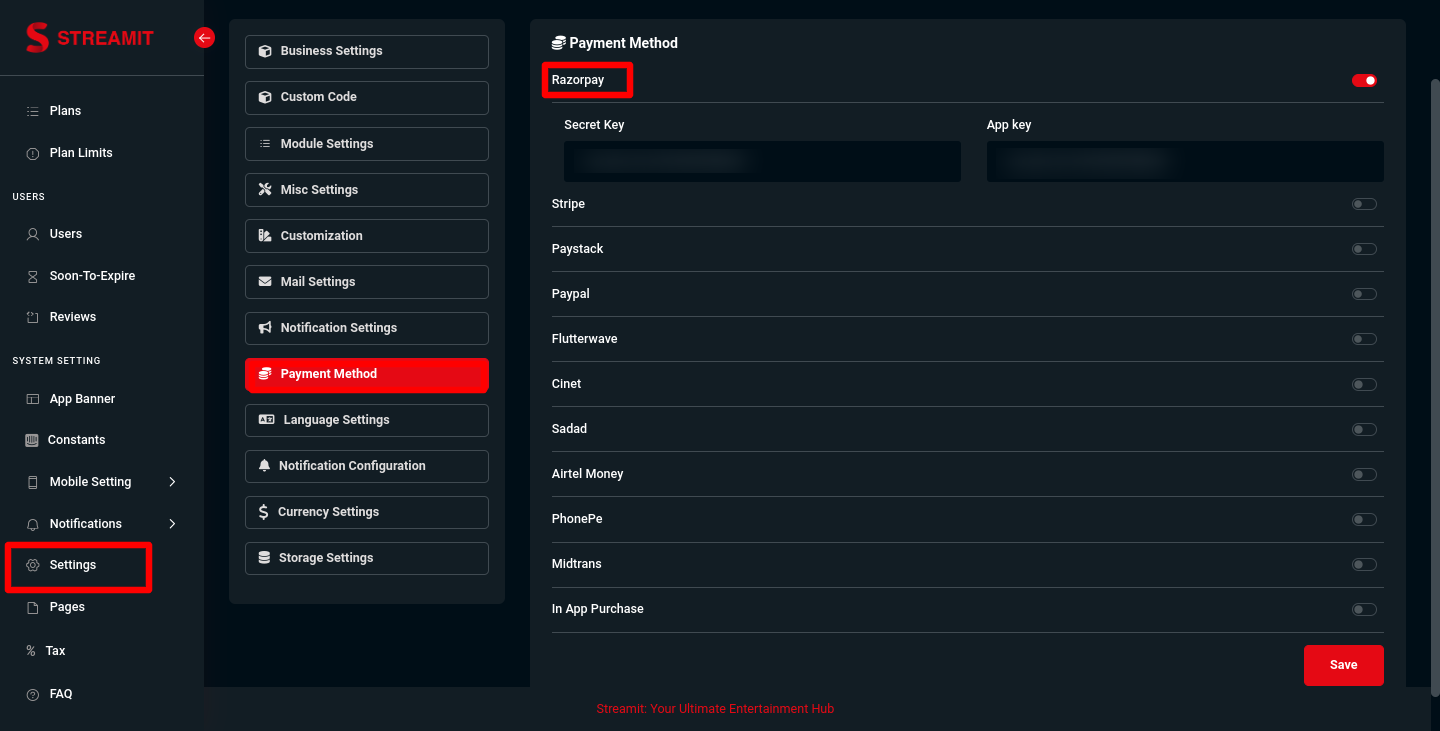The width and height of the screenshot is (1440, 731).
Task: Collapse sidebar with red arrow button
Action: click(x=204, y=38)
